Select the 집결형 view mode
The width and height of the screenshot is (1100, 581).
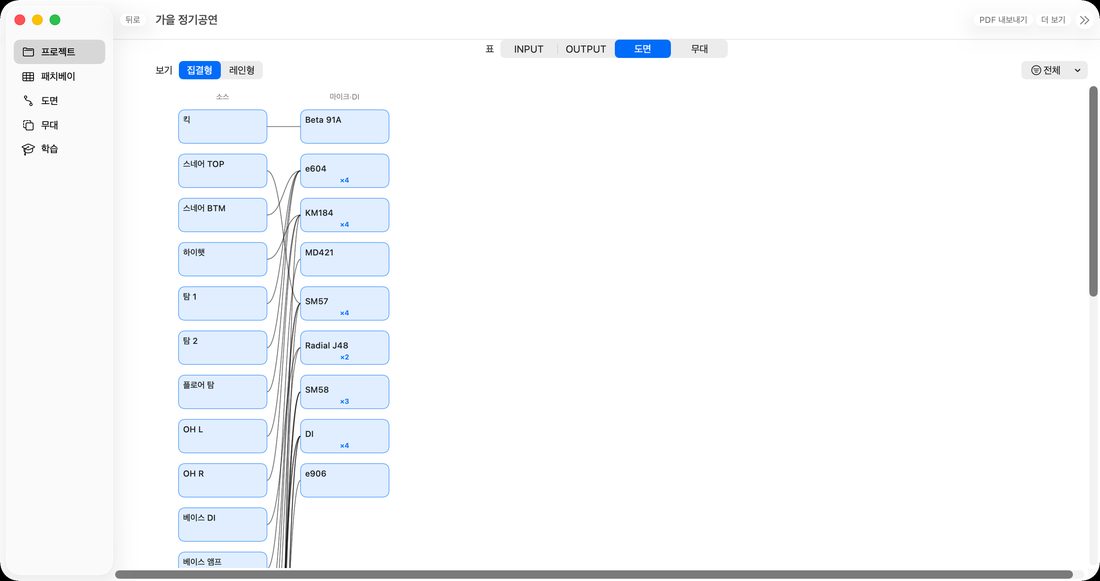click(x=200, y=70)
